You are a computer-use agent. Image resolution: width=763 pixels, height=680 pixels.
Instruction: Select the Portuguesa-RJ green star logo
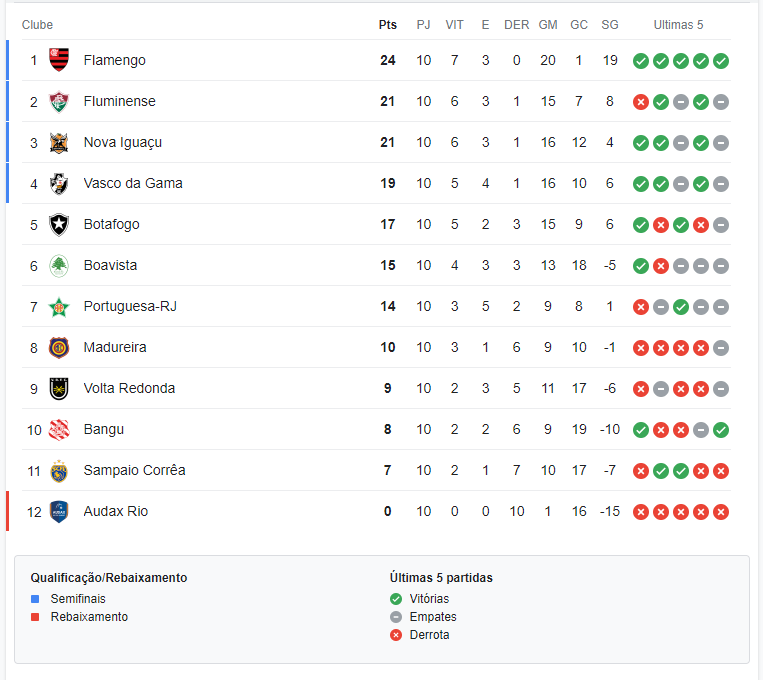coord(59,307)
